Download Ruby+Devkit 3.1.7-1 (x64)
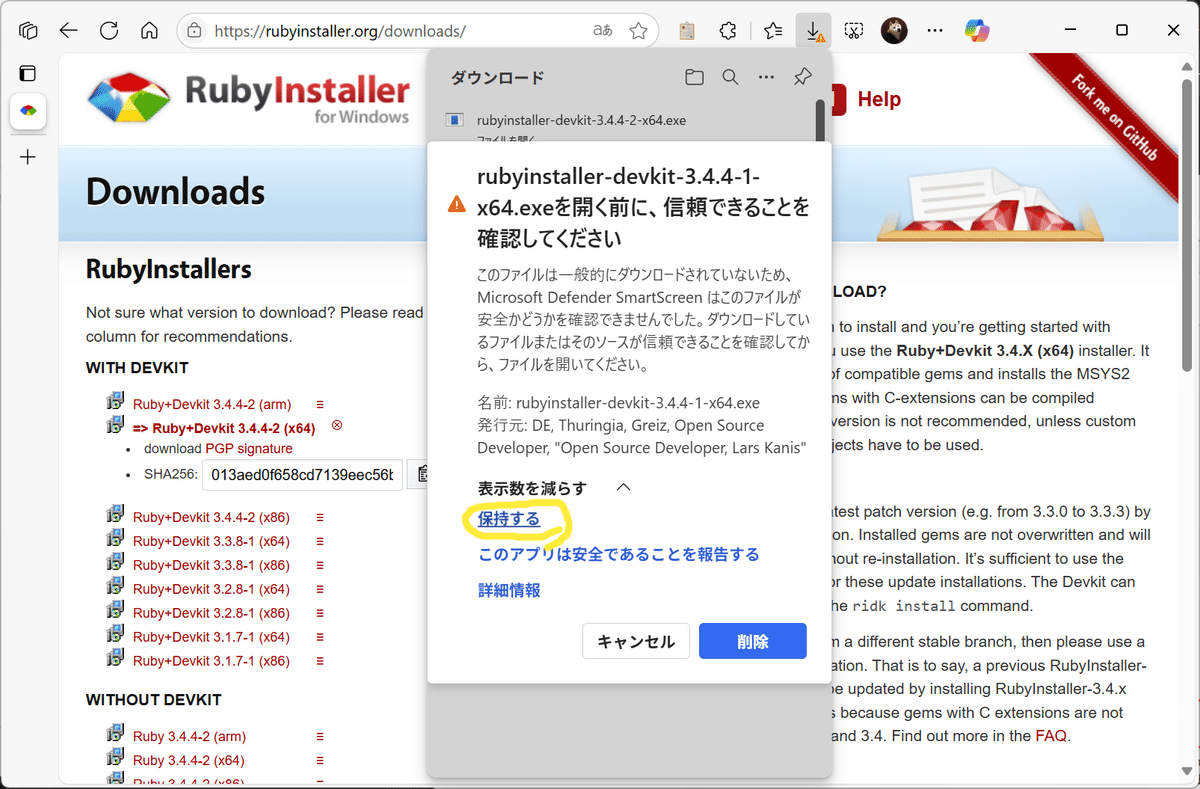 (211, 637)
